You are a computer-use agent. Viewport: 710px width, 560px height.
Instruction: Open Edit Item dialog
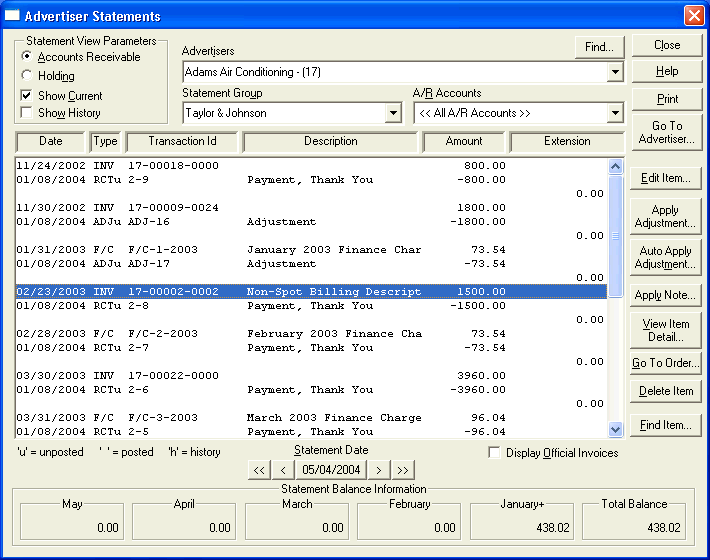pos(666,178)
